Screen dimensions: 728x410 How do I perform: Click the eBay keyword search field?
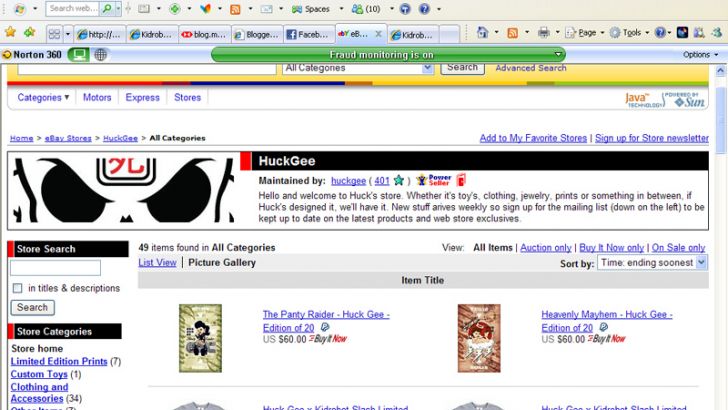147,68
